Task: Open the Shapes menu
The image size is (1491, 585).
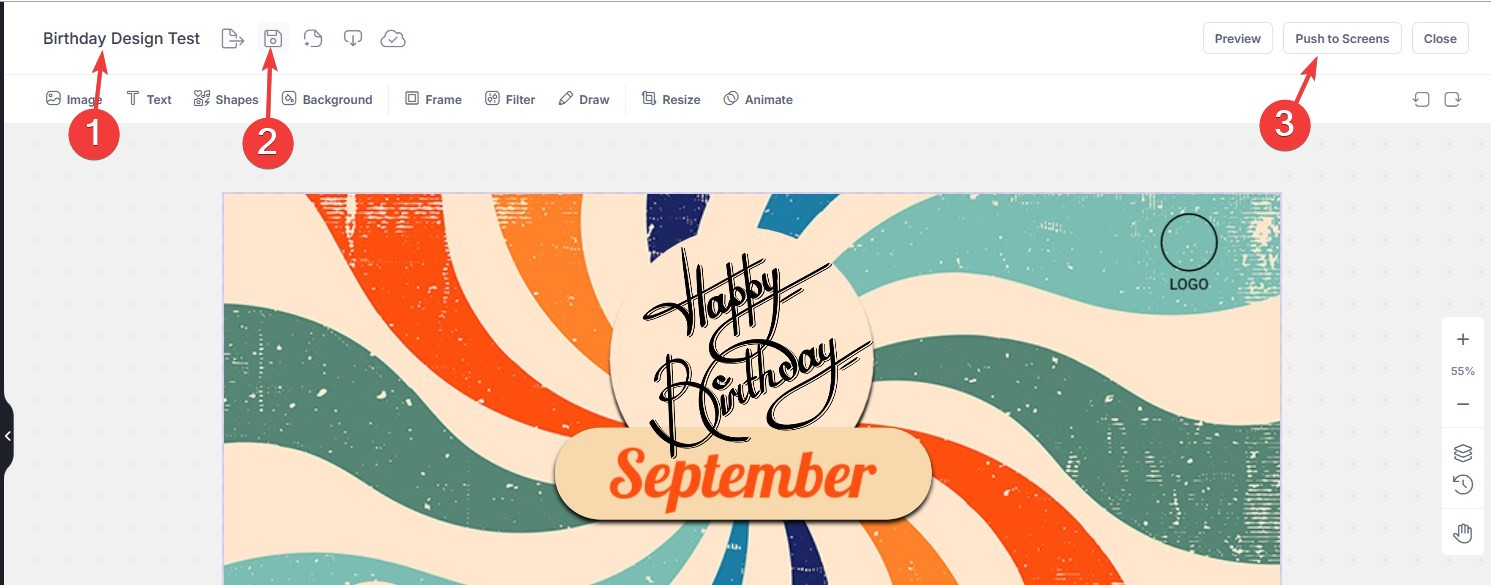Action: tap(226, 99)
